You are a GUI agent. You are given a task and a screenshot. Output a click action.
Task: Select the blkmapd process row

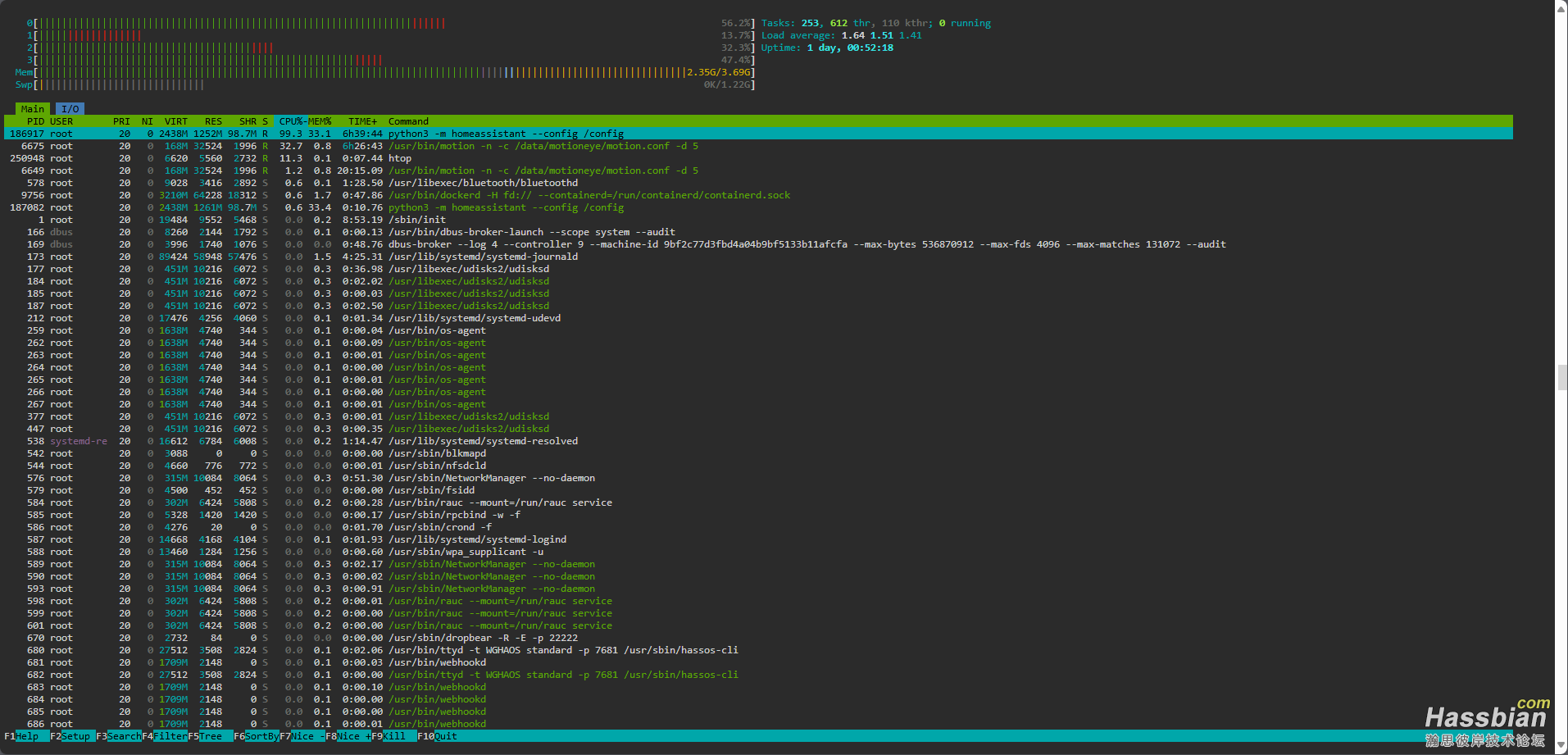tap(758, 453)
